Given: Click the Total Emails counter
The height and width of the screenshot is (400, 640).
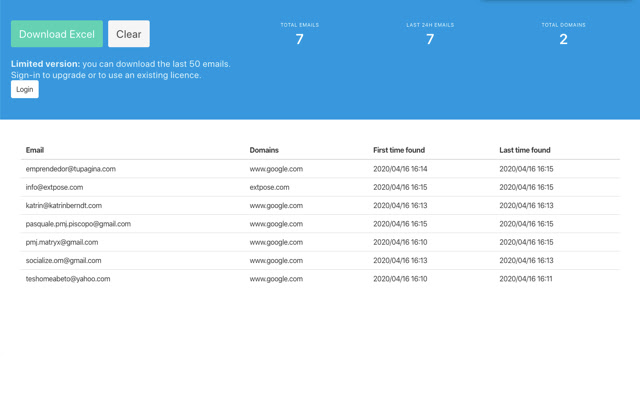Looking at the screenshot, I should (300, 35).
